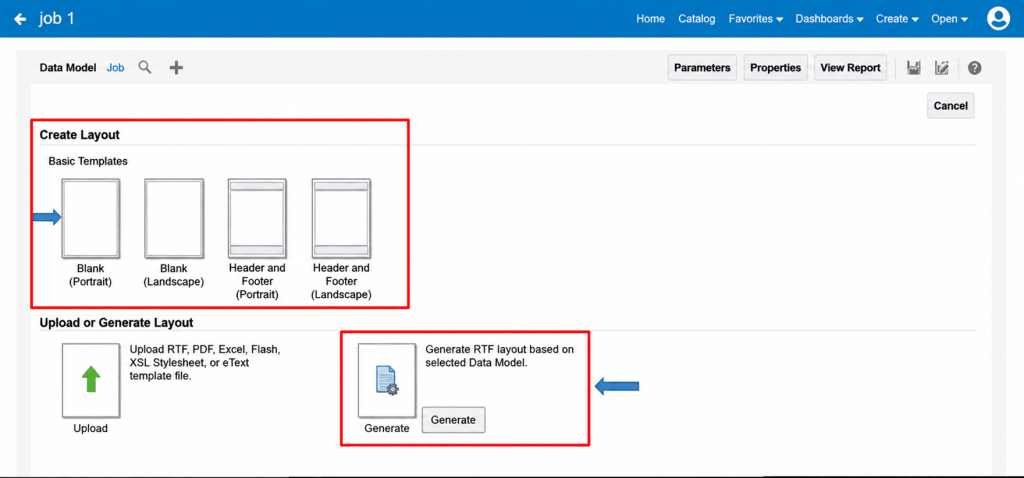This screenshot has height=478, width=1024.
Task: Save the report with the disk icon
Action: pos(914,68)
